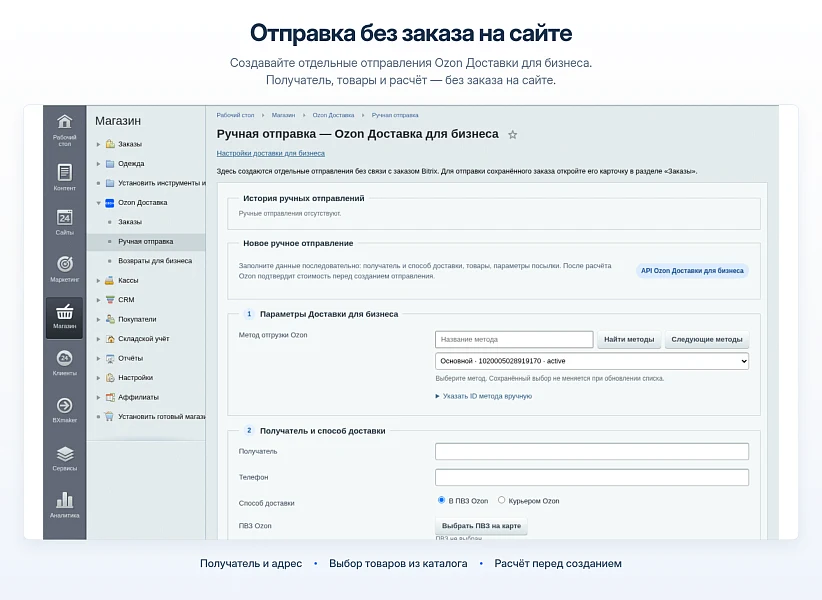Select the Аффилиаты tree label

pyautogui.click(x=138, y=397)
